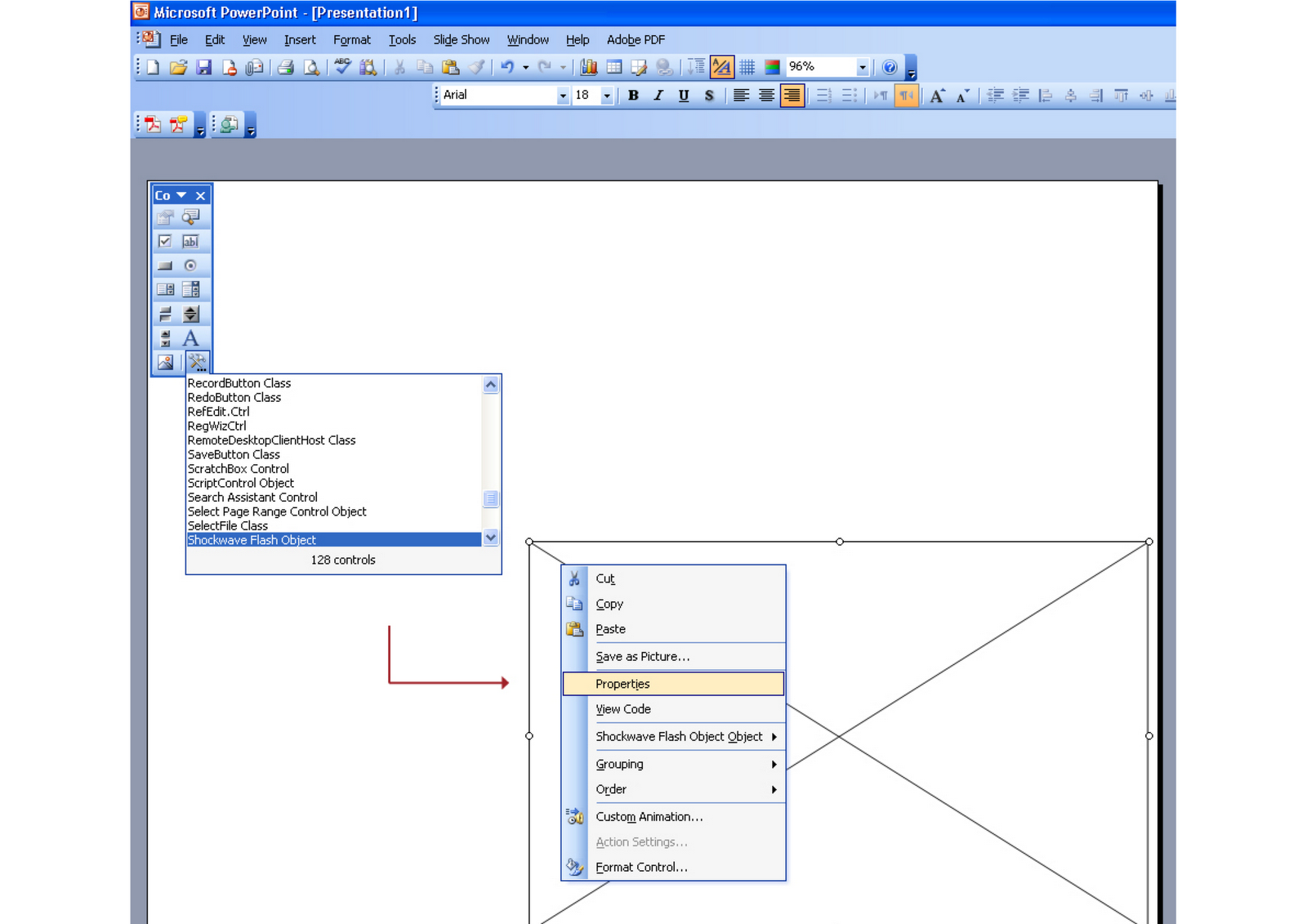Click the Open folder icon

point(178,67)
